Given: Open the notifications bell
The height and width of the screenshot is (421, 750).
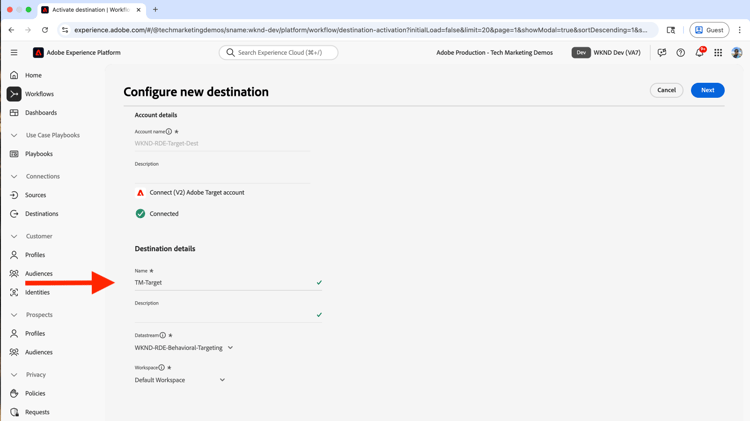Looking at the screenshot, I should (699, 53).
